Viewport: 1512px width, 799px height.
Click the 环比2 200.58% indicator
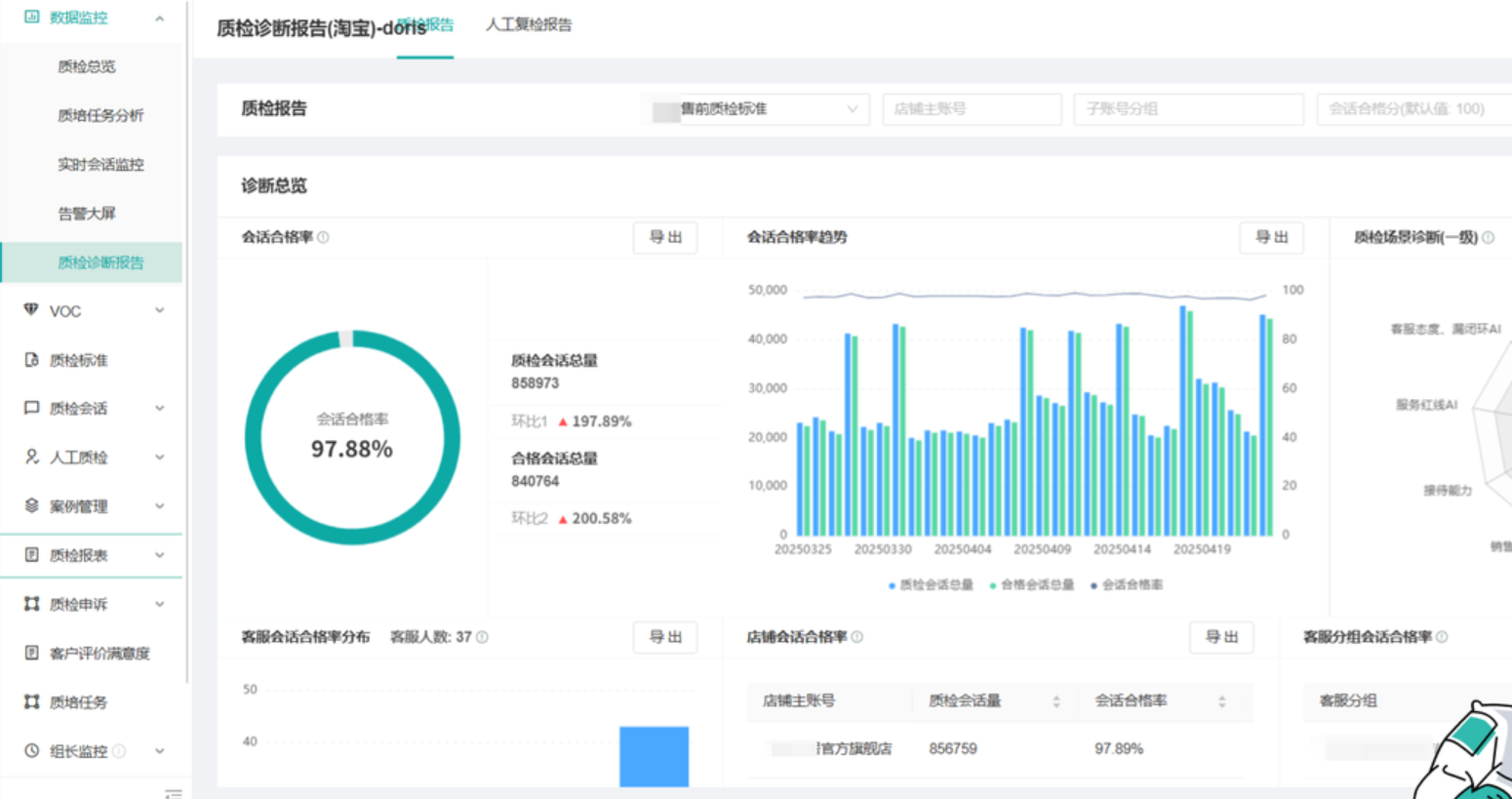point(572,518)
